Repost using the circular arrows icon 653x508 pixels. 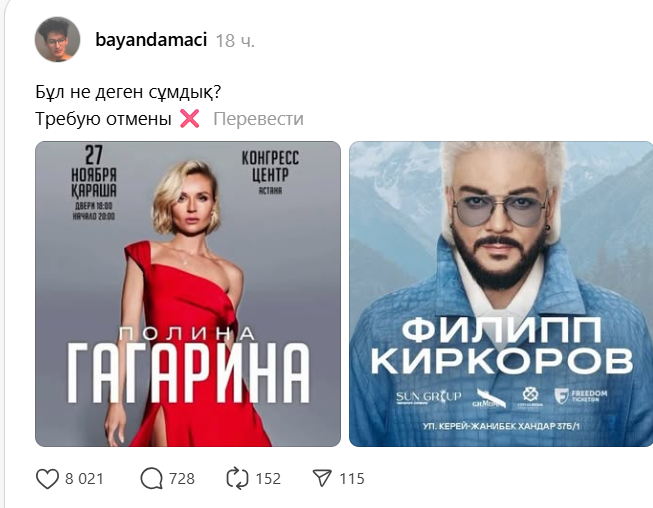tap(237, 478)
